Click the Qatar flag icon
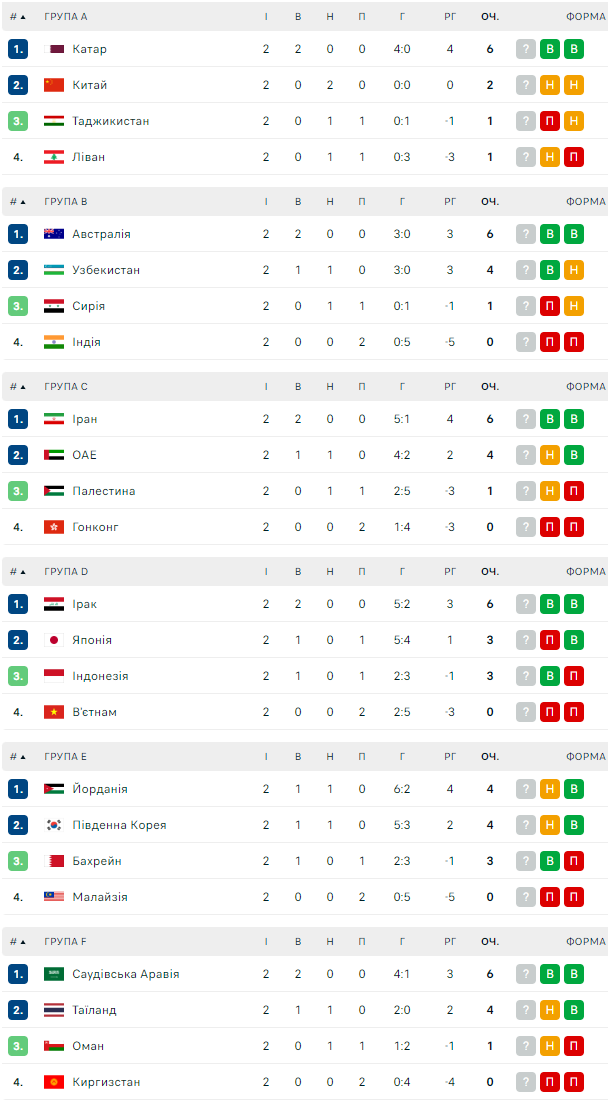608x1105 pixels. [x=54, y=49]
